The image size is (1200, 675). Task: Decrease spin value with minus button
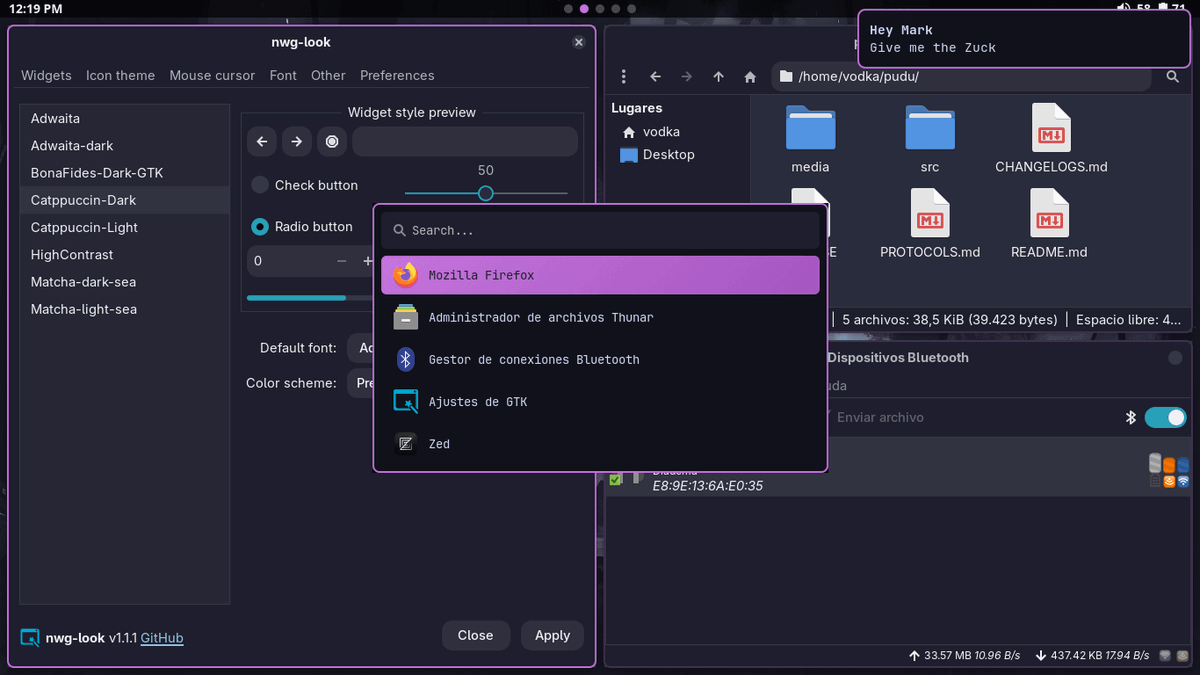click(x=341, y=261)
